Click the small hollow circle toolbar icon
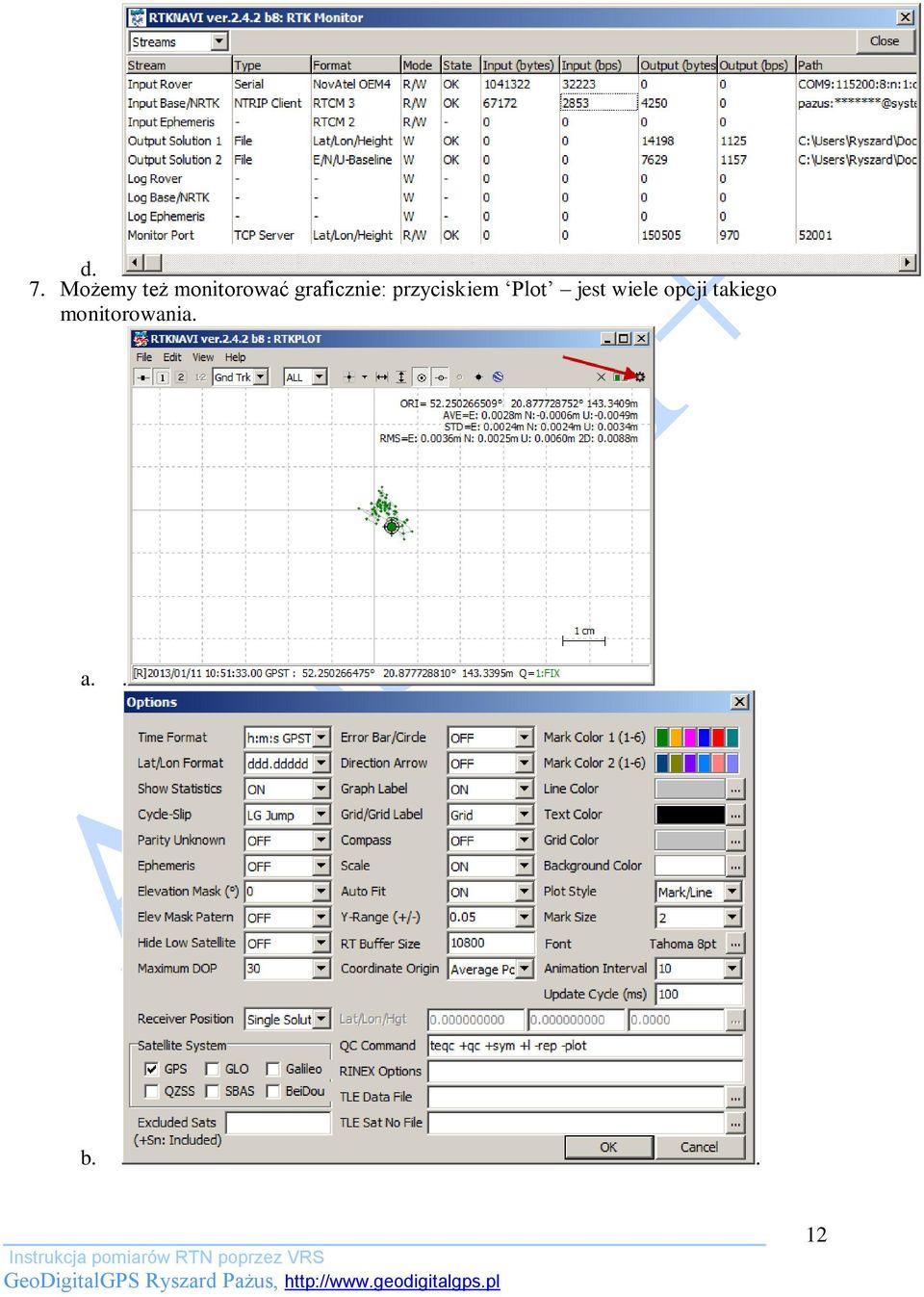Viewport: 924px width, 1297px height. point(459,376)
